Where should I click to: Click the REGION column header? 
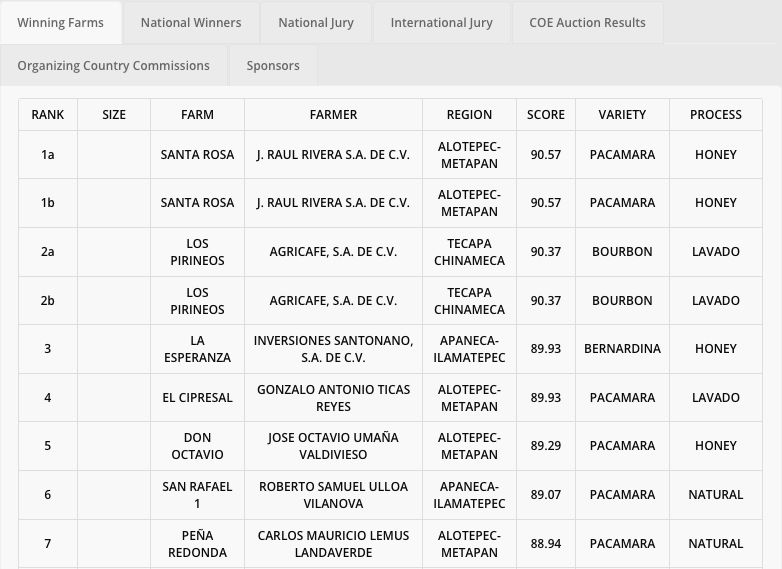469,115
